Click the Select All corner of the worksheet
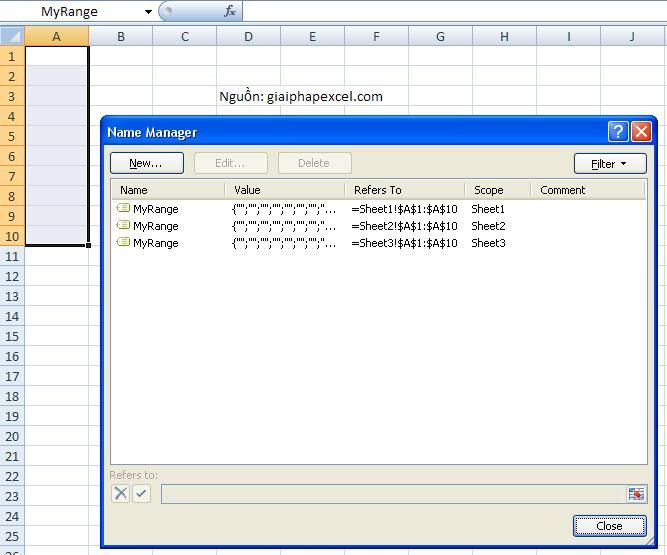This screenshot has width=667, height=555. (12, 37)
